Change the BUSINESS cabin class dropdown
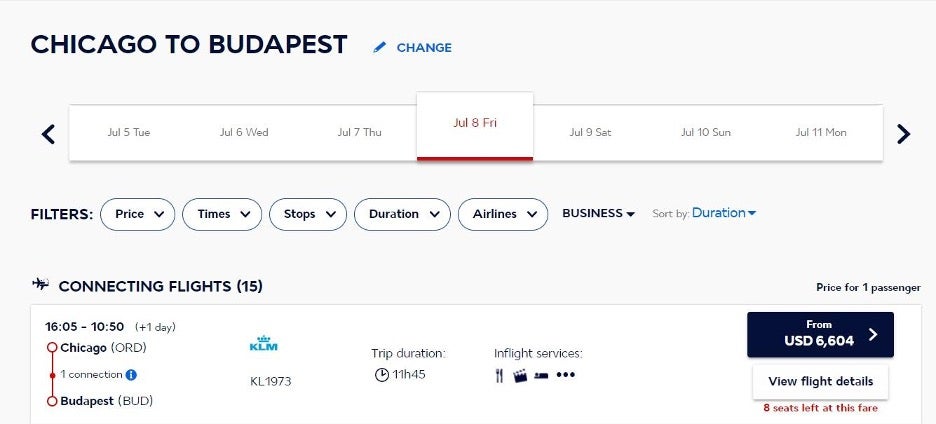 coord(598,214)
